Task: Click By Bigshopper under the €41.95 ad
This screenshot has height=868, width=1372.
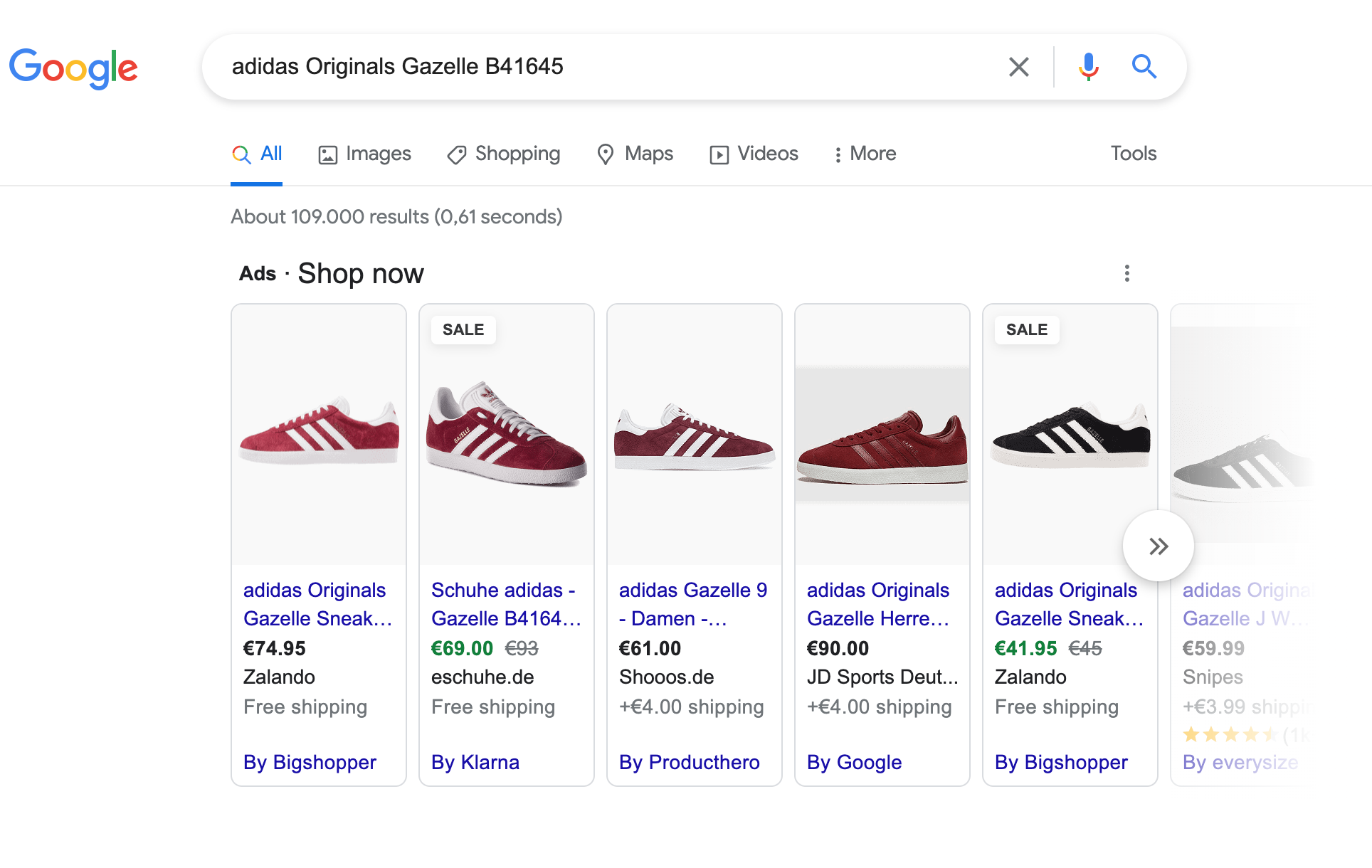Action: [x=1061, y=762]
